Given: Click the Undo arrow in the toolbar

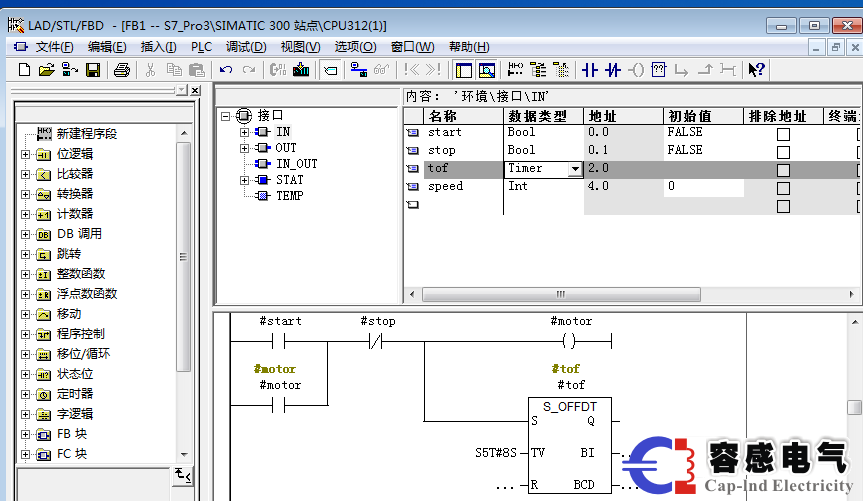Looking at the screenshot, I should point(226,70).
